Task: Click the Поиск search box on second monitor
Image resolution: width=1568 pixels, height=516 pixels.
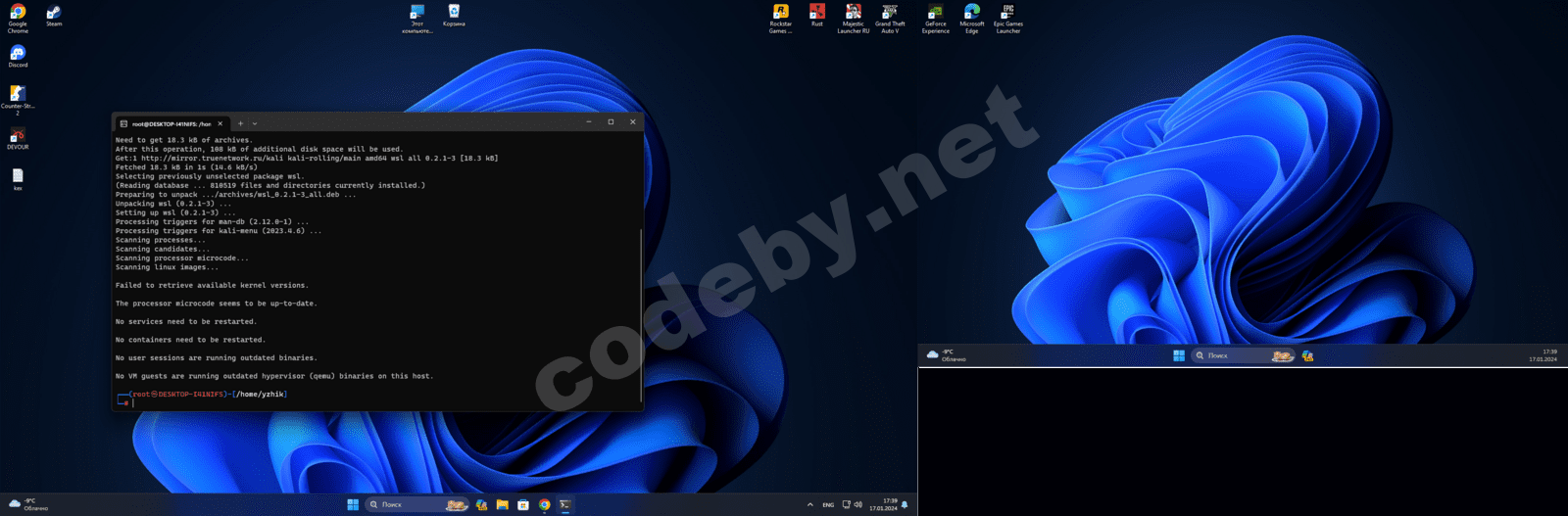Action: point(1244,355)
